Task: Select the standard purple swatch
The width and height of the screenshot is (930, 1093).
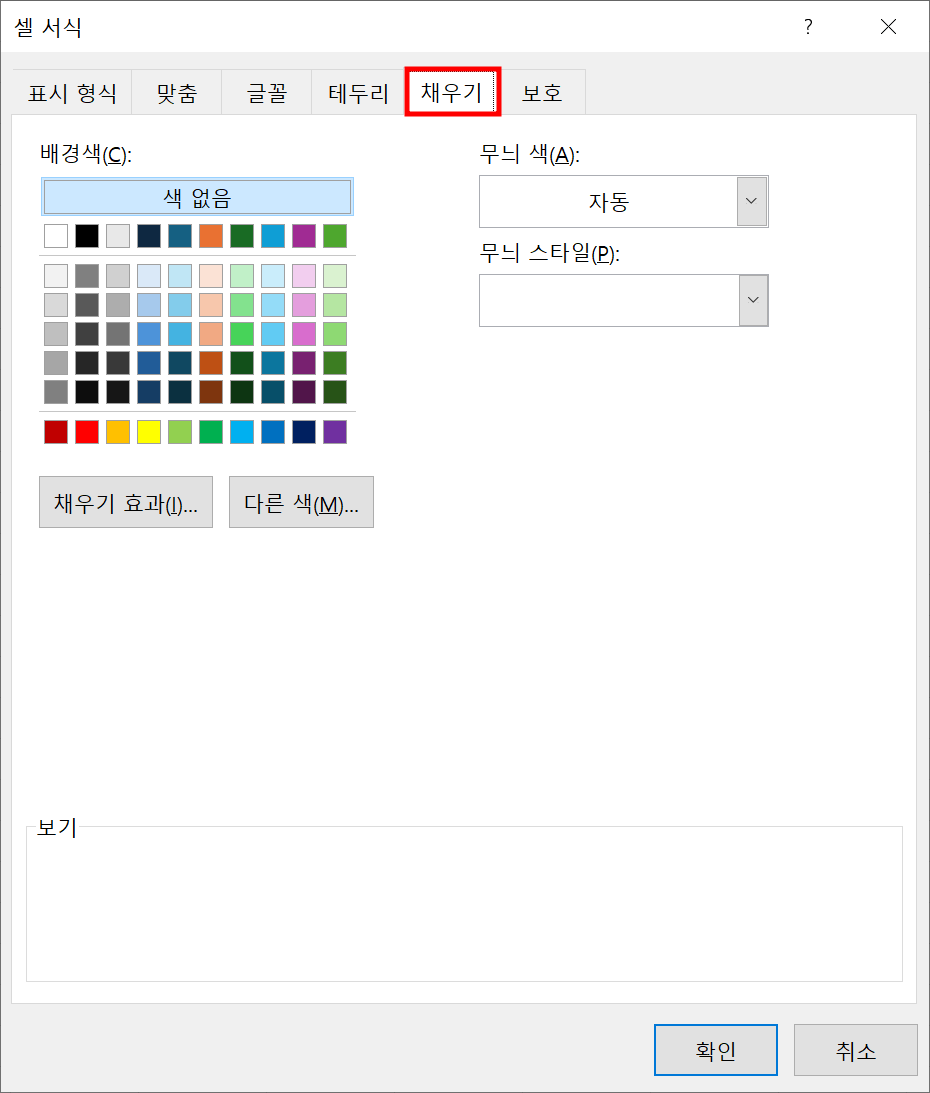Action: tap(335, 432)
